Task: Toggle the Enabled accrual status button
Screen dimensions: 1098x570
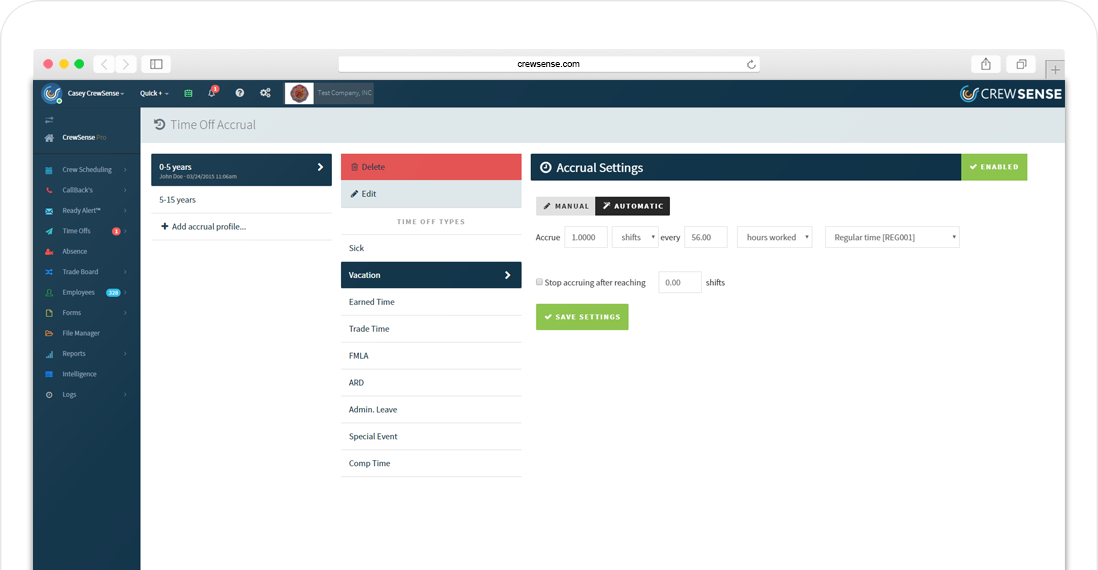Action: (x=994, y=167)
